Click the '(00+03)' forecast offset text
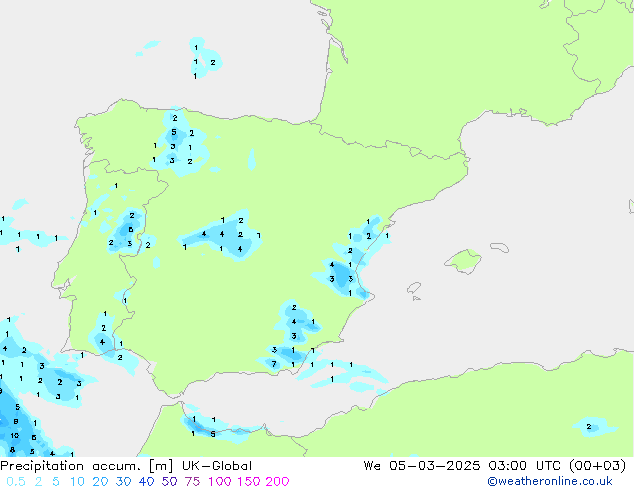Screen dimensions: 634x490 [x=597, y=466]
